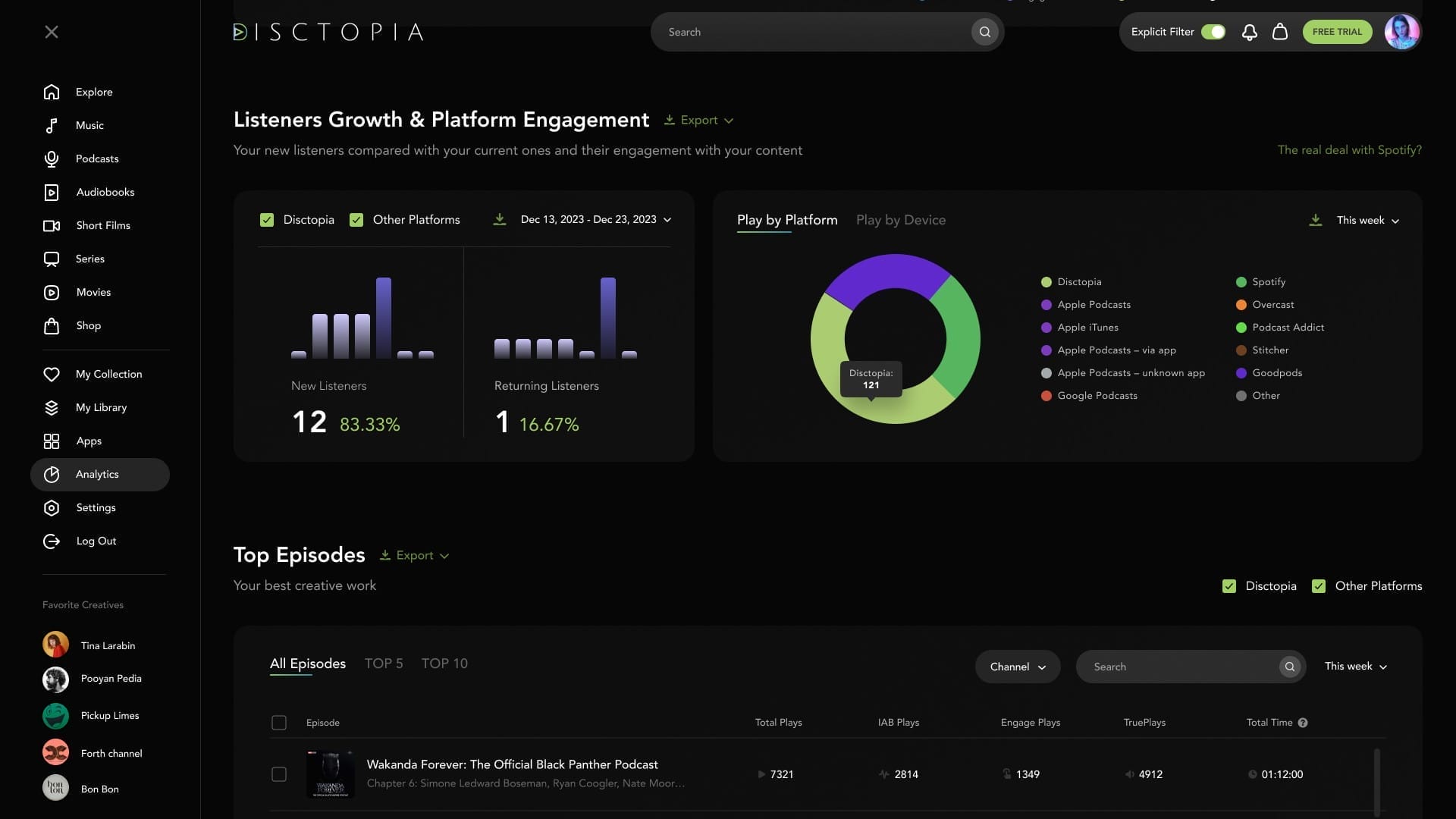Open the Channel dropdown
The height and width of the screenshot is (819, 1456).
click(1017, 667)
